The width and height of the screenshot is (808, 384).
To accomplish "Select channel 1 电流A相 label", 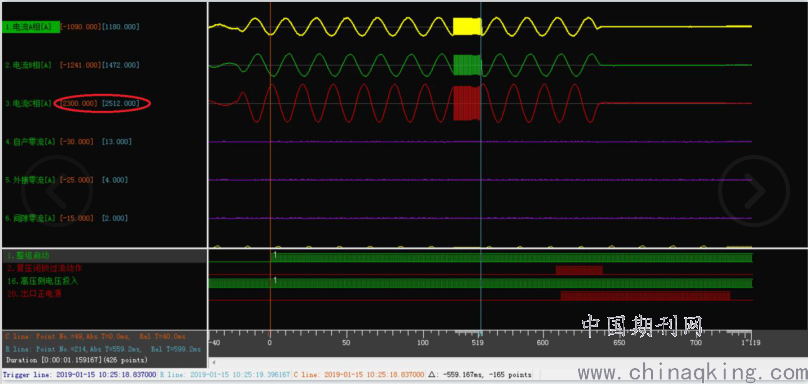I will tap(30, 27).
